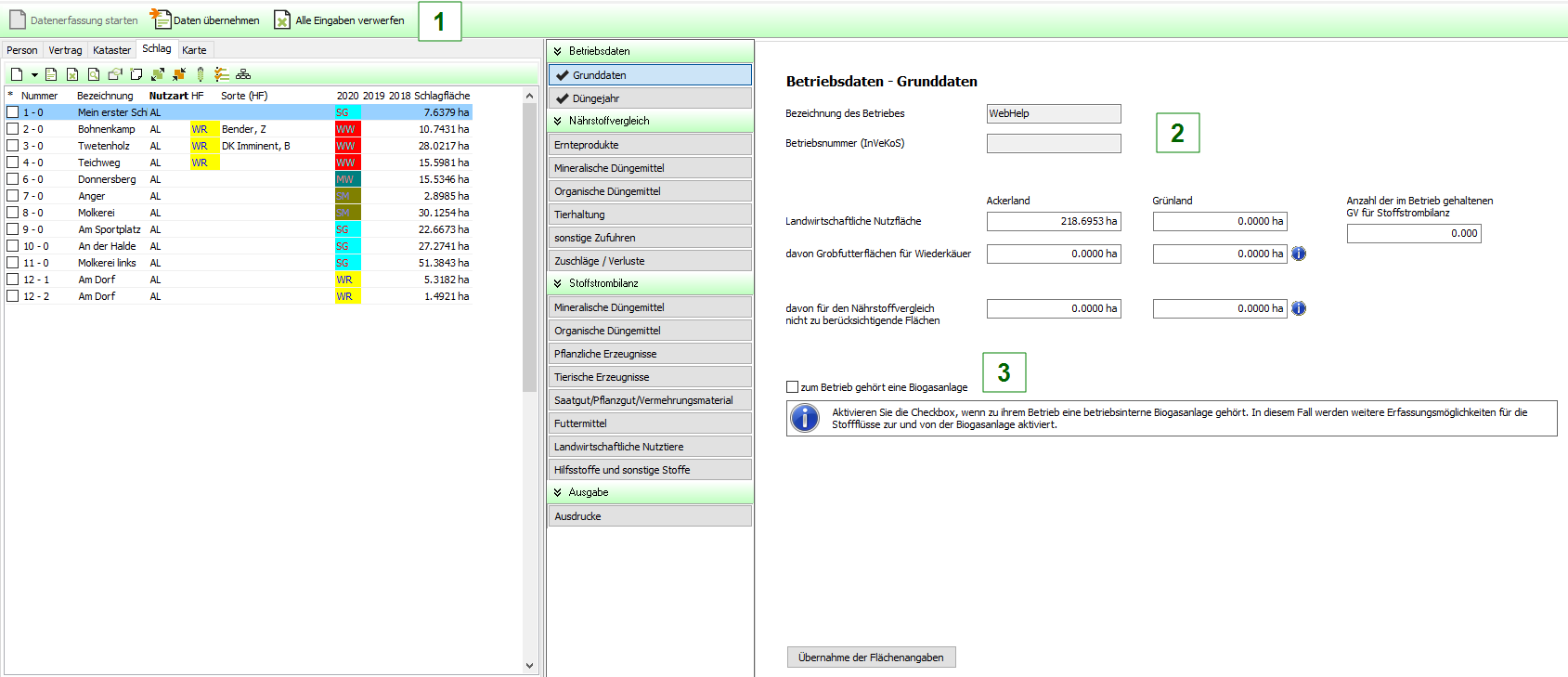The width and height of the screenshot is (1568, 677).
Task: Tick the checkbox for 8 - 0 Molkerei
Action: coord(13,213)
